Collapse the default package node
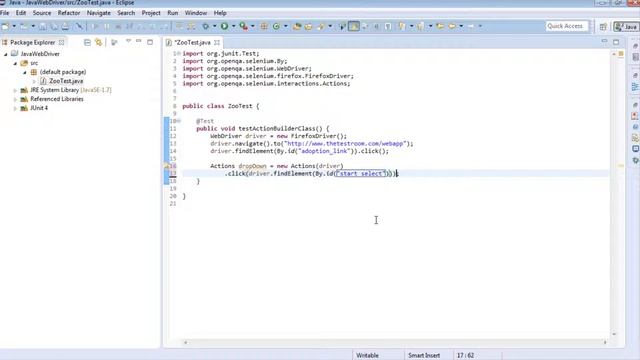 click(x=24, y=72)
